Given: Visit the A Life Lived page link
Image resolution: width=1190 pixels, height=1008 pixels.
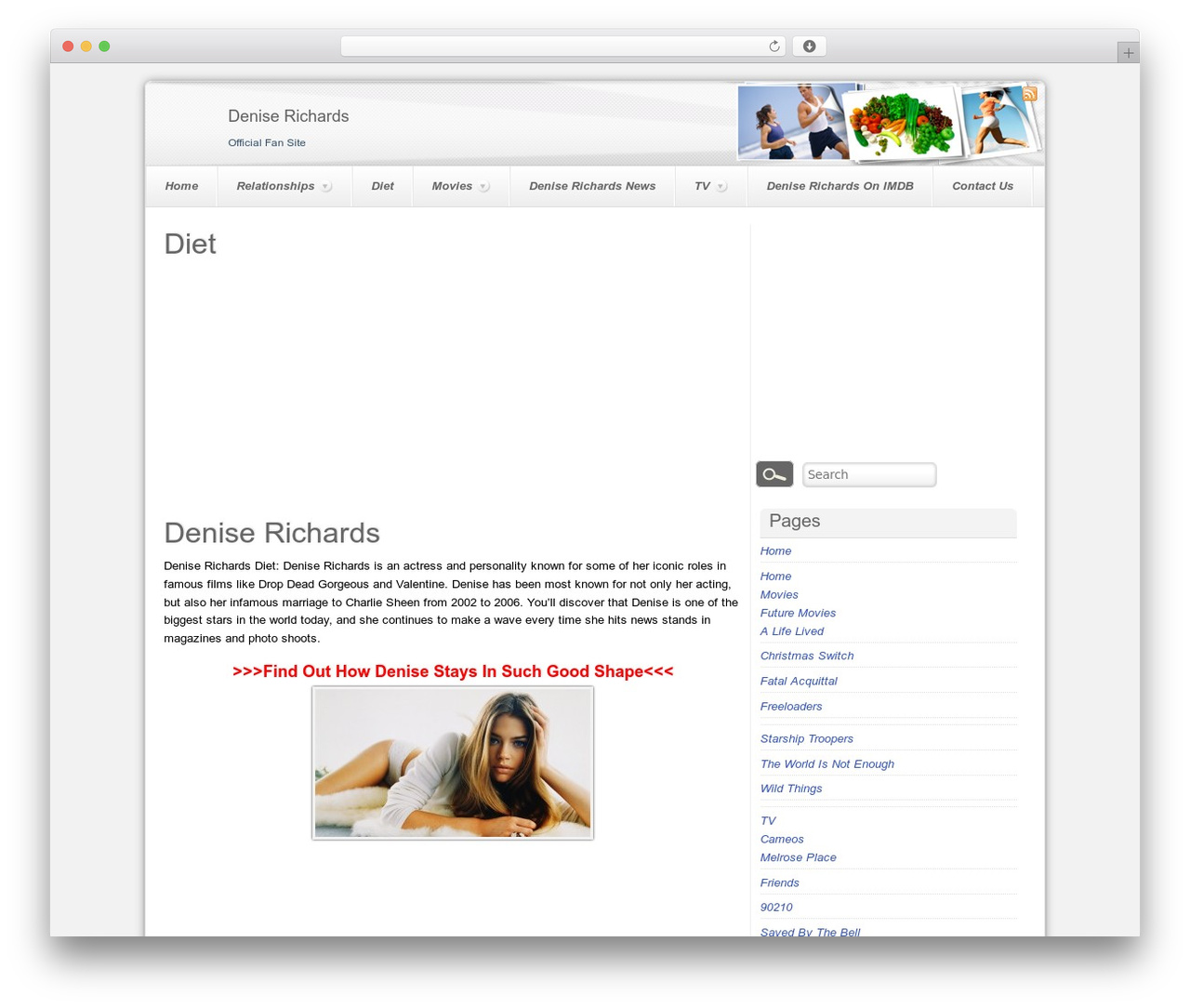Looking at the screenshot, I should click(x=792, y=631).
